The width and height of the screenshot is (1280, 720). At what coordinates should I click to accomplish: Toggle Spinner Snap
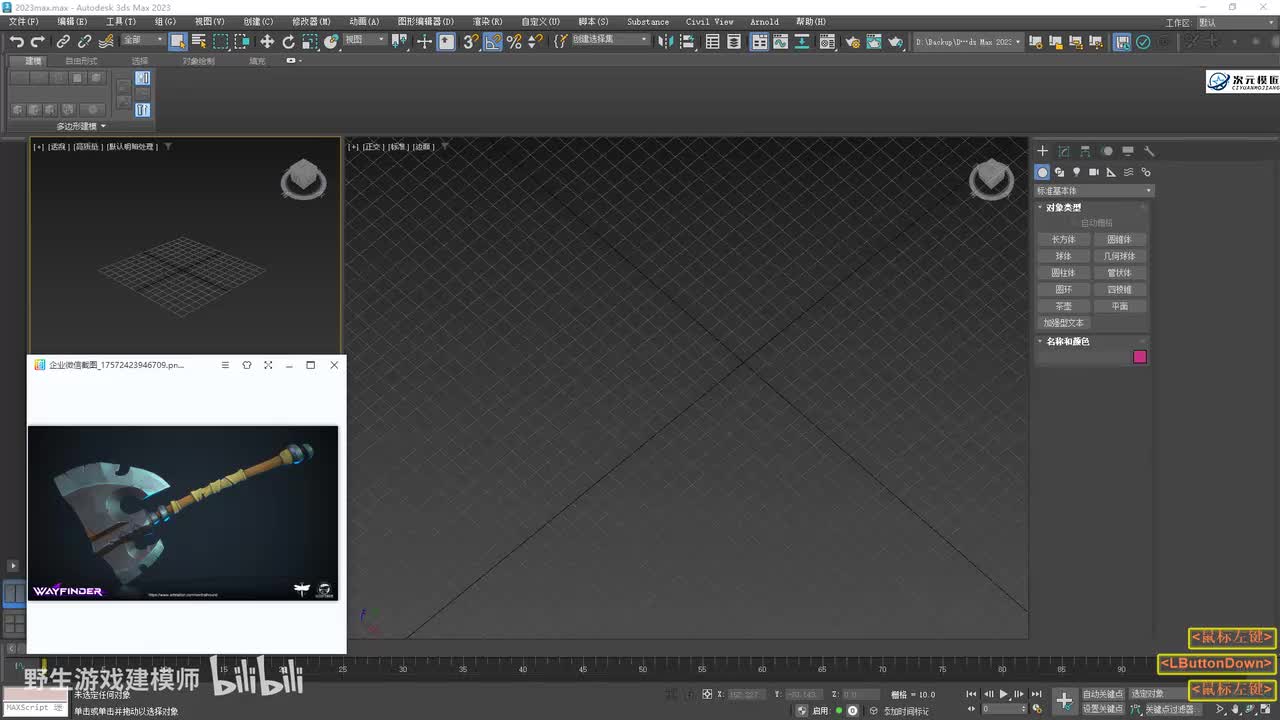(536, 41)
